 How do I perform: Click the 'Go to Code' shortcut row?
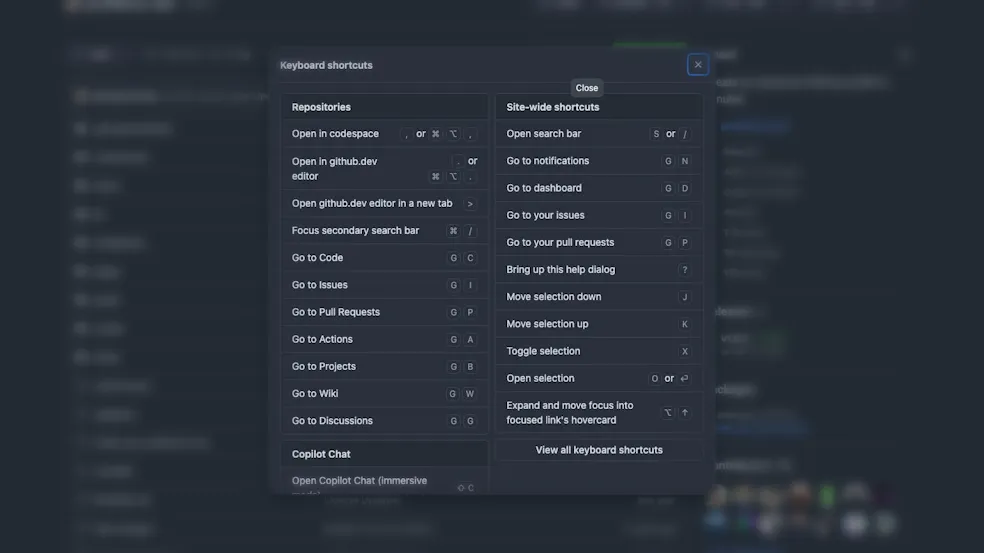(385, 258)
